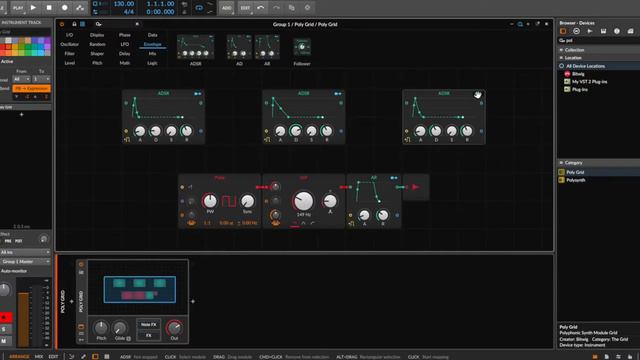Click the redo arrow in the toolbar
Screen dimensions: 640x360
tap(276, 7)
